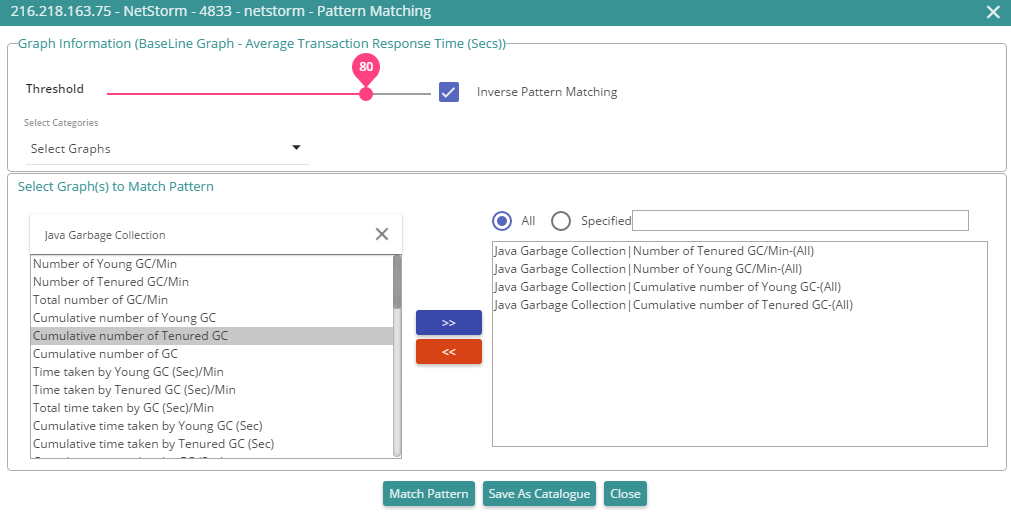Select Cumulative time taken by Young GC (Sec)
This screenshot has height=513, width=1011.
point(212,426)
